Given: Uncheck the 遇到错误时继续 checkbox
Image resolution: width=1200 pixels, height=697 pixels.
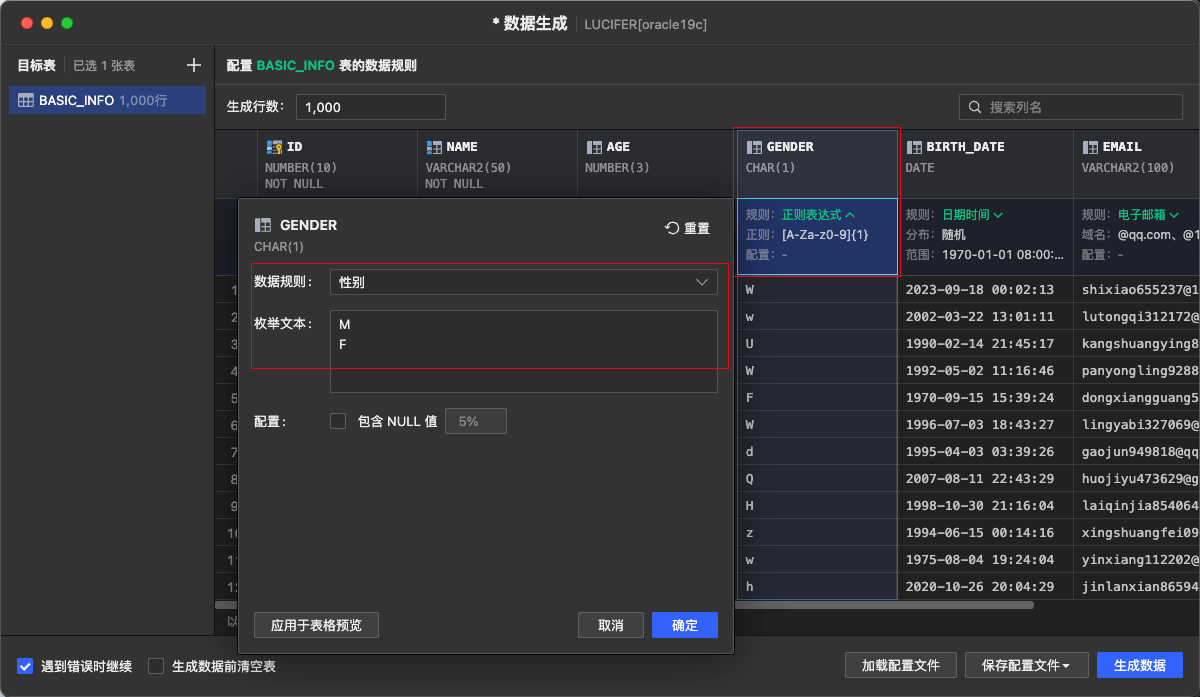Looking at the screenshot, I should (x=25, y=665).
